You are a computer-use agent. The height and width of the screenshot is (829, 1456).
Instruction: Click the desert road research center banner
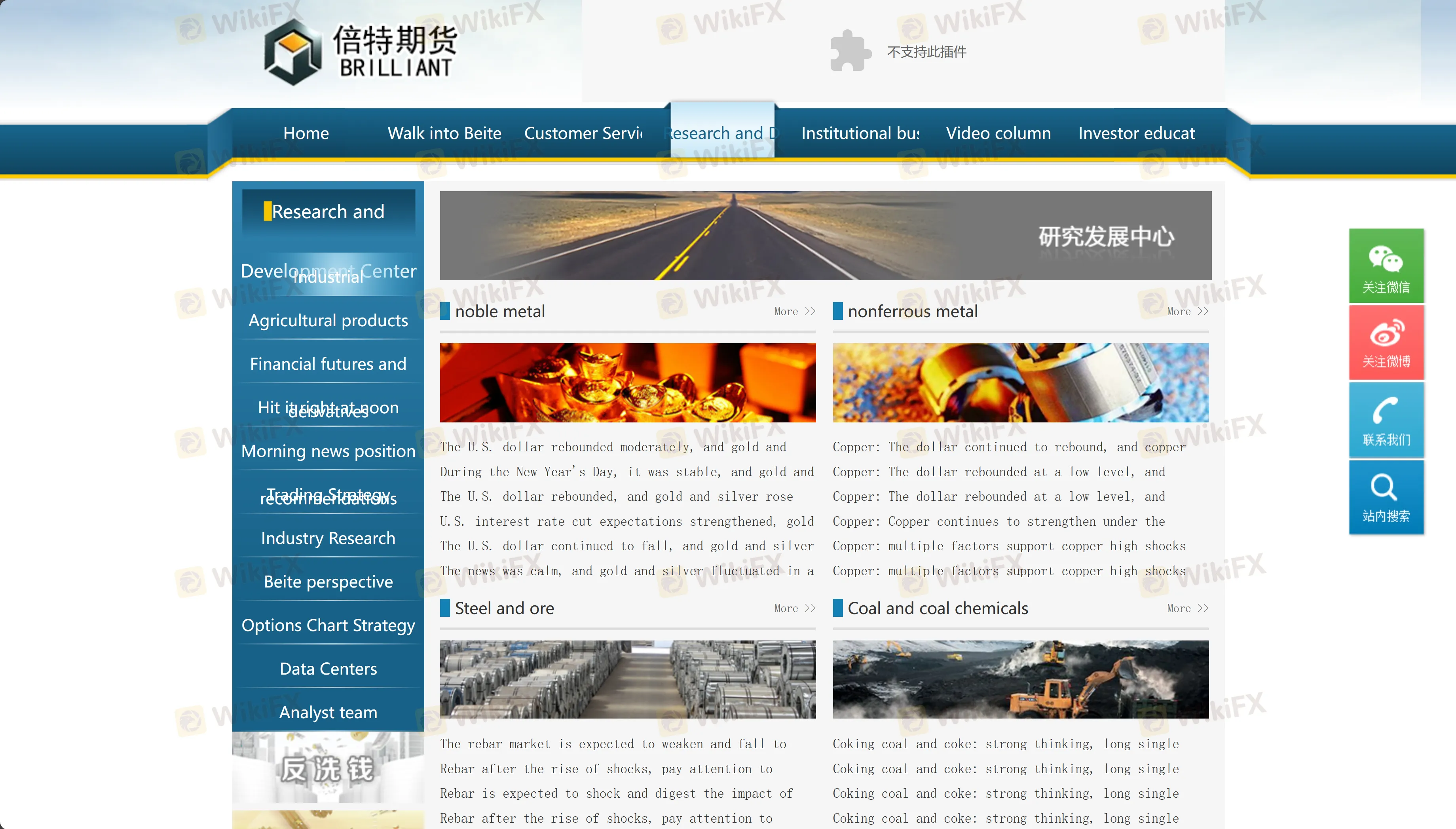coord(825,236)
